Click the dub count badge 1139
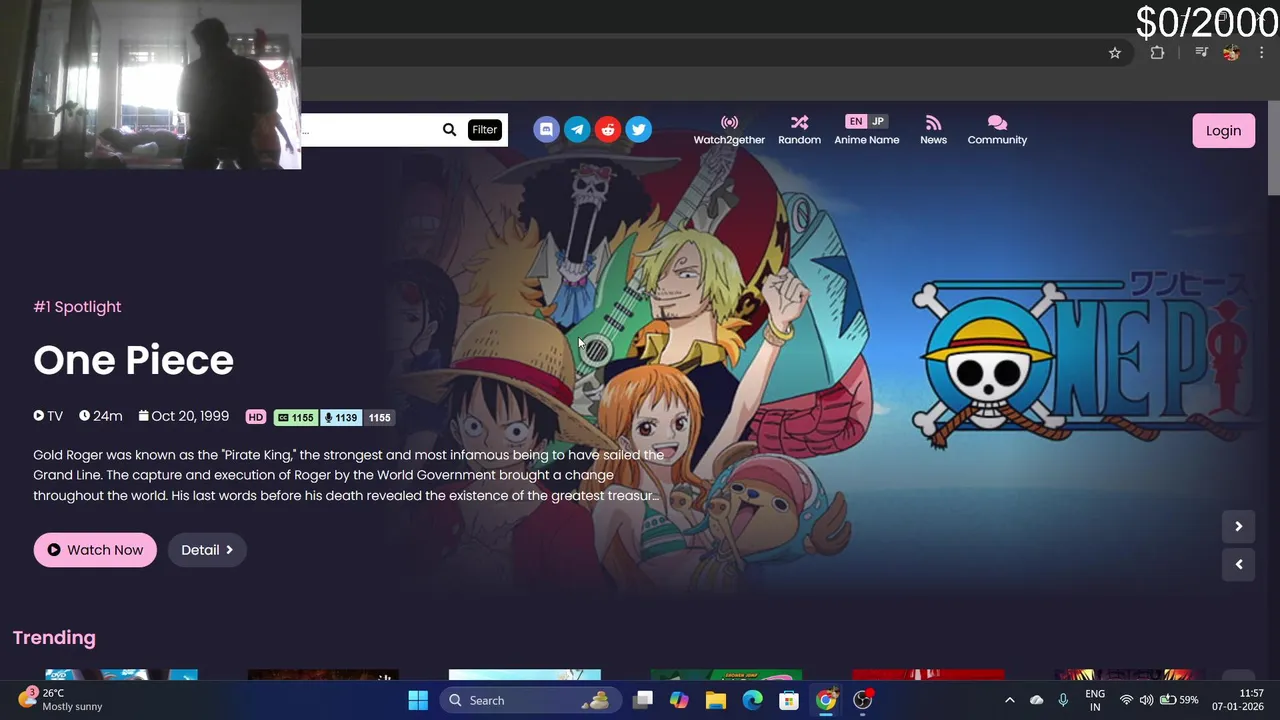The height and width of the screenshot is (720, 1280). 341,418
